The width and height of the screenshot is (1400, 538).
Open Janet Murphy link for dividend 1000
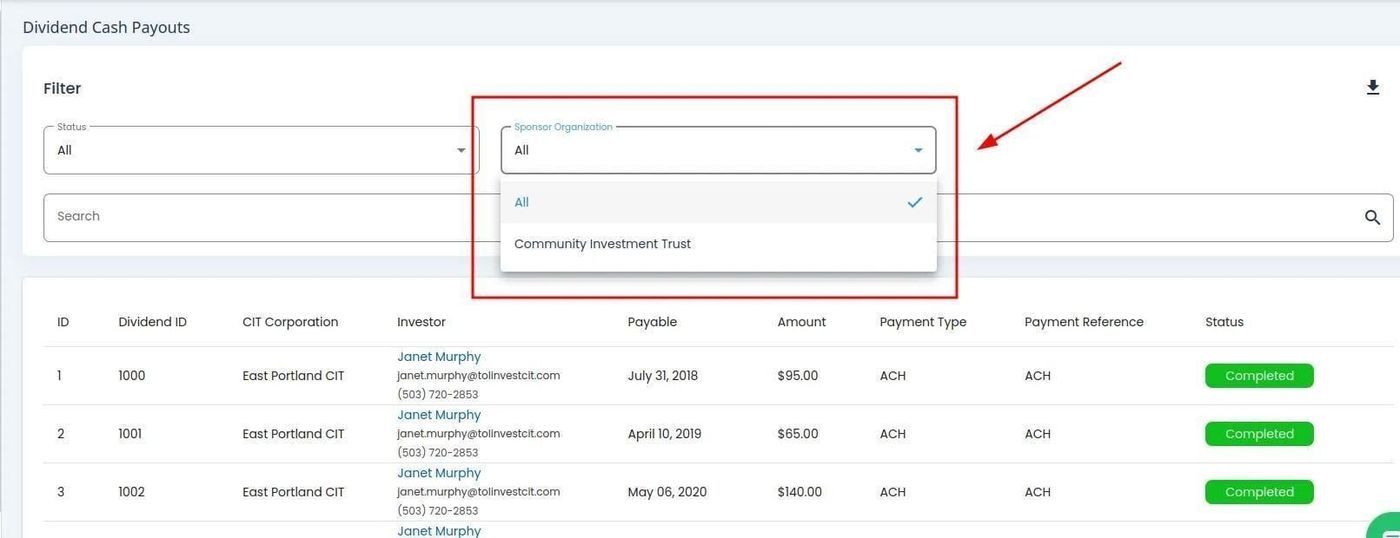(x=438, y=357)
